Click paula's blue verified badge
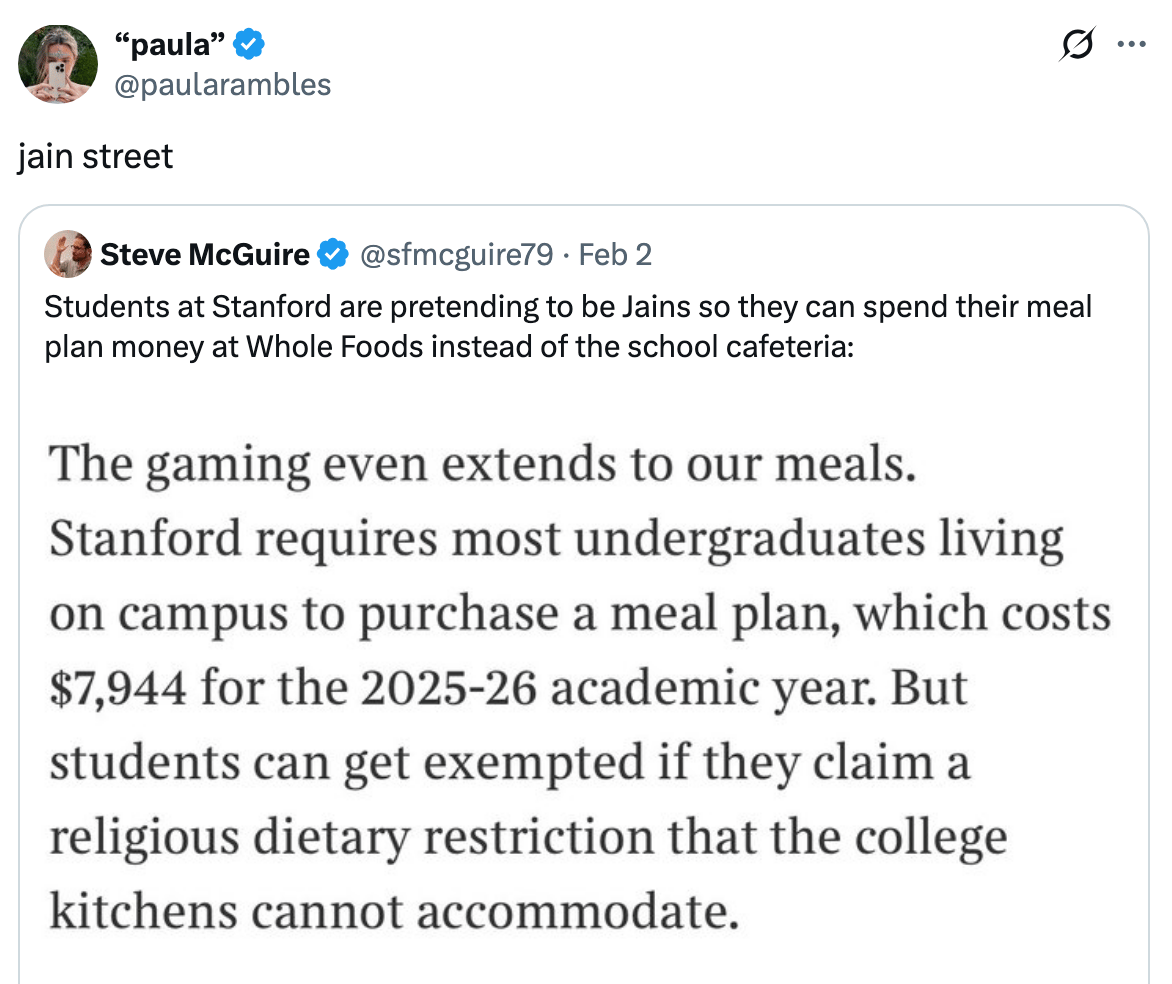Viewport: 1172px width, 984px height. (x=250, y=44)
